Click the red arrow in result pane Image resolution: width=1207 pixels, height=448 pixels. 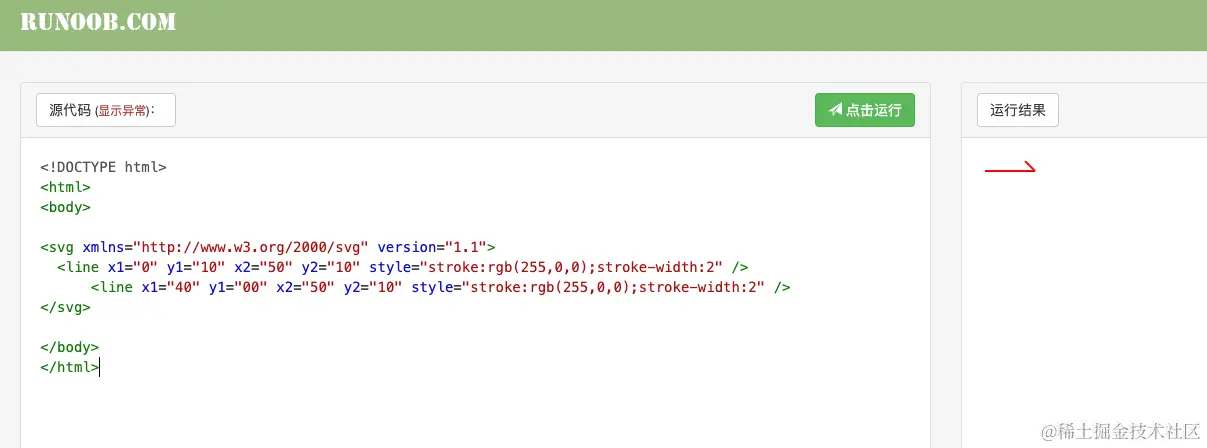click(x=1010, y=168)
